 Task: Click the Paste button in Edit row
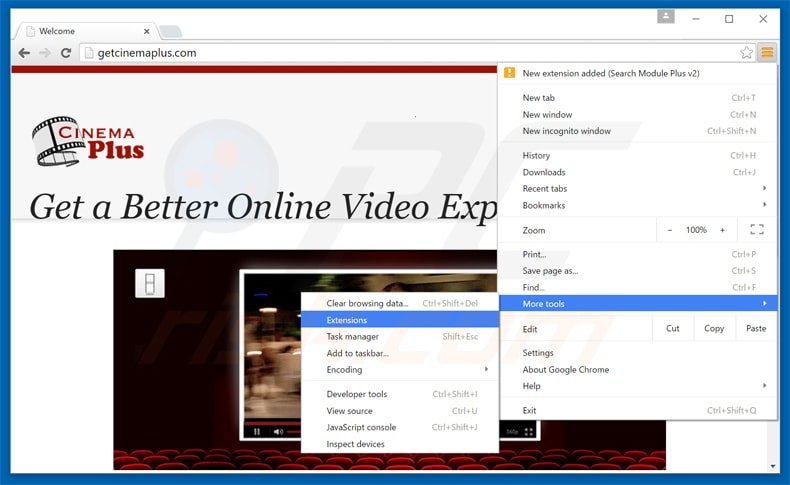[756, 328]
